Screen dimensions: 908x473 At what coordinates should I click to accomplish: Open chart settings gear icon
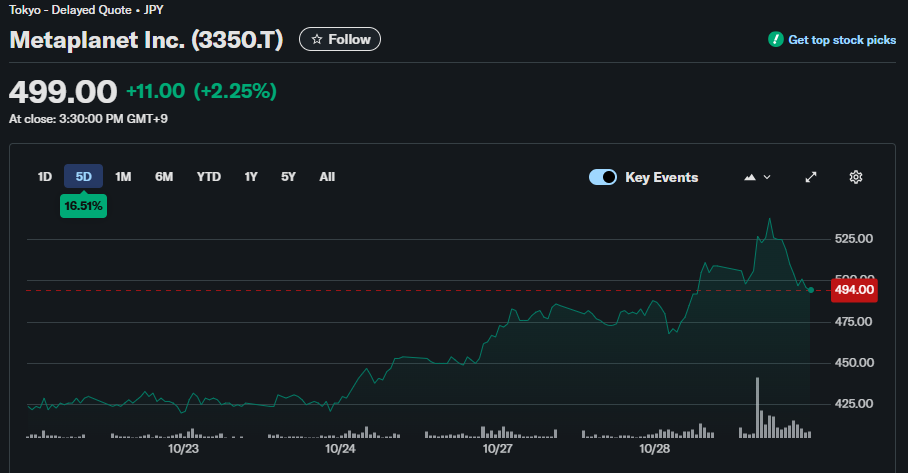[x=856, y=177]
